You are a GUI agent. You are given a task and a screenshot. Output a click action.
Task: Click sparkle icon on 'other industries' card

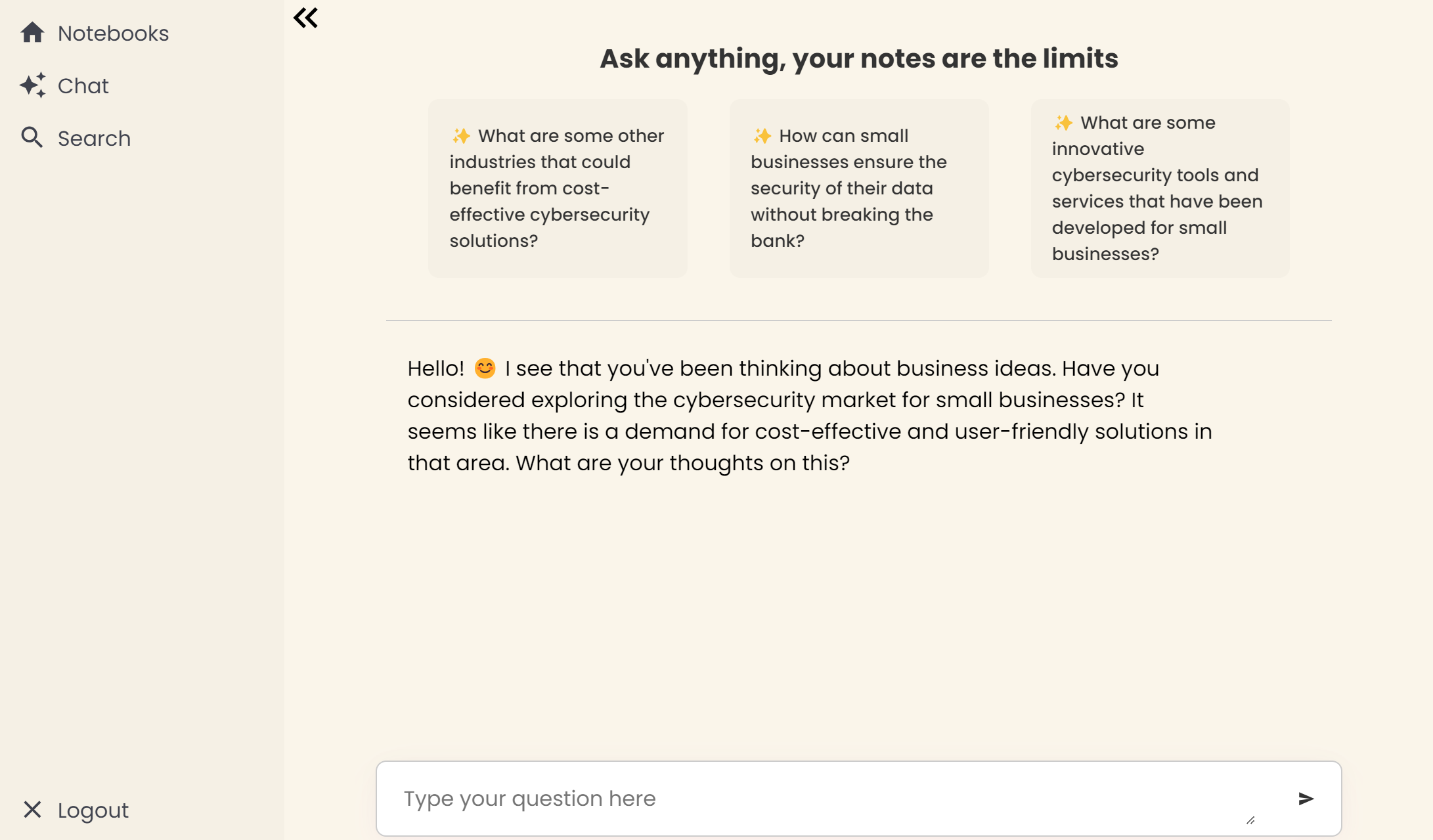point(461,136)
